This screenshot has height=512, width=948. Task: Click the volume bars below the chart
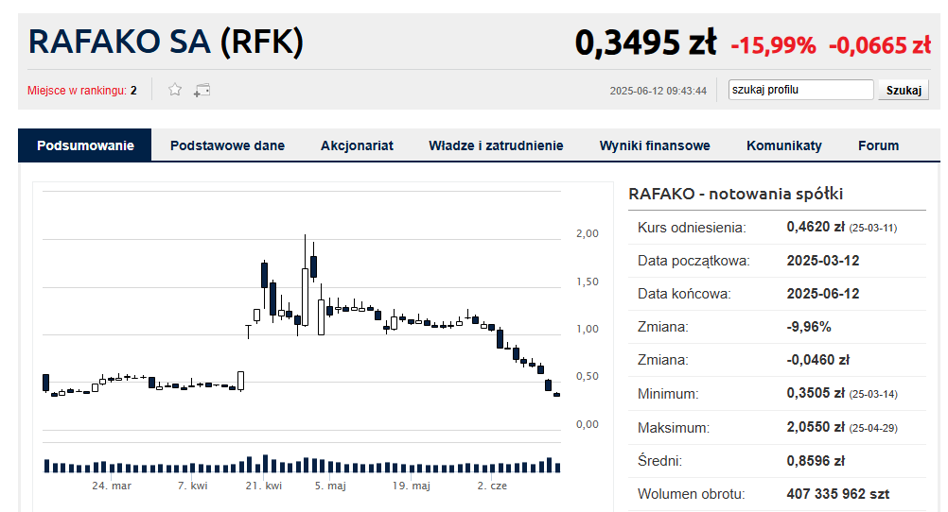[x=300, y=466]
